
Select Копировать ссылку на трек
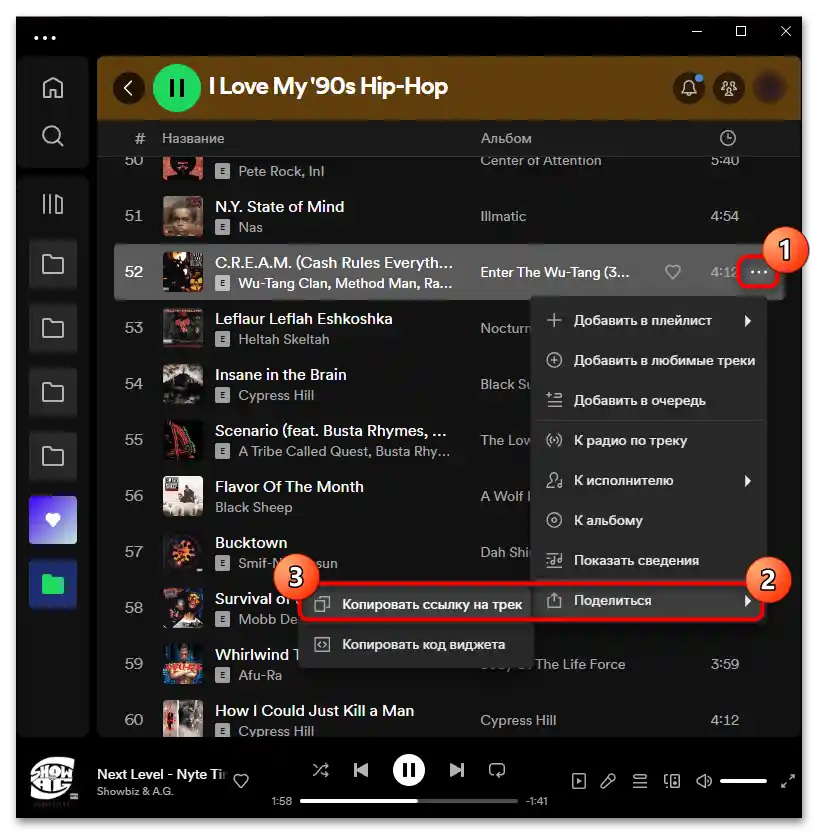(417, 604)
